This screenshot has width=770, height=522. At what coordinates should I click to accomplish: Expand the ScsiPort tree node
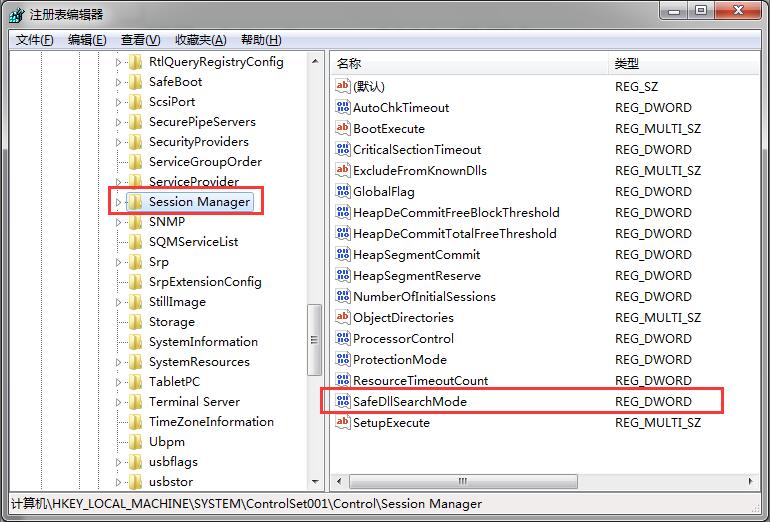pos(118,102)
